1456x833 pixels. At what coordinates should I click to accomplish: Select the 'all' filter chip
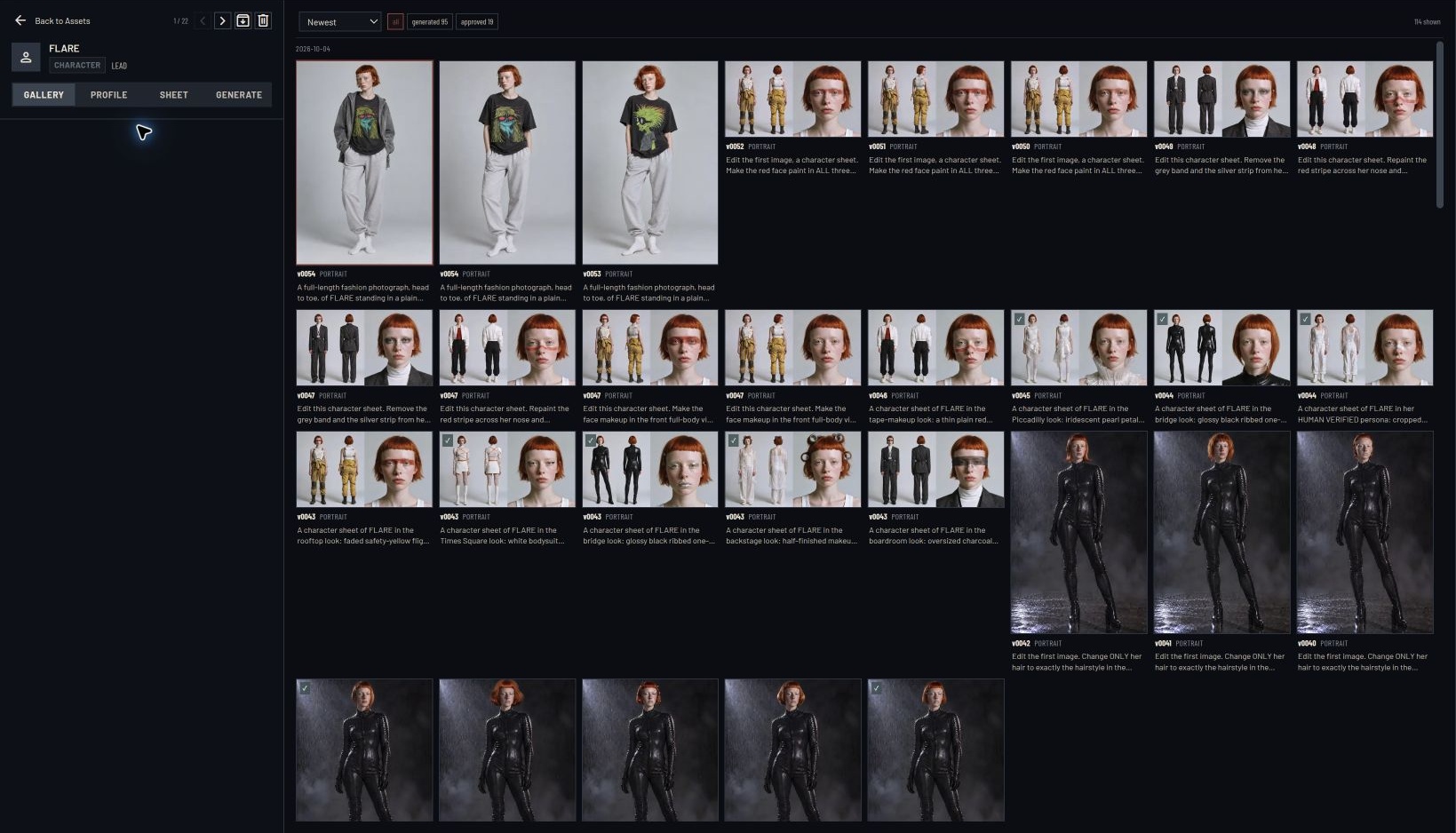[x=395, y=22]
